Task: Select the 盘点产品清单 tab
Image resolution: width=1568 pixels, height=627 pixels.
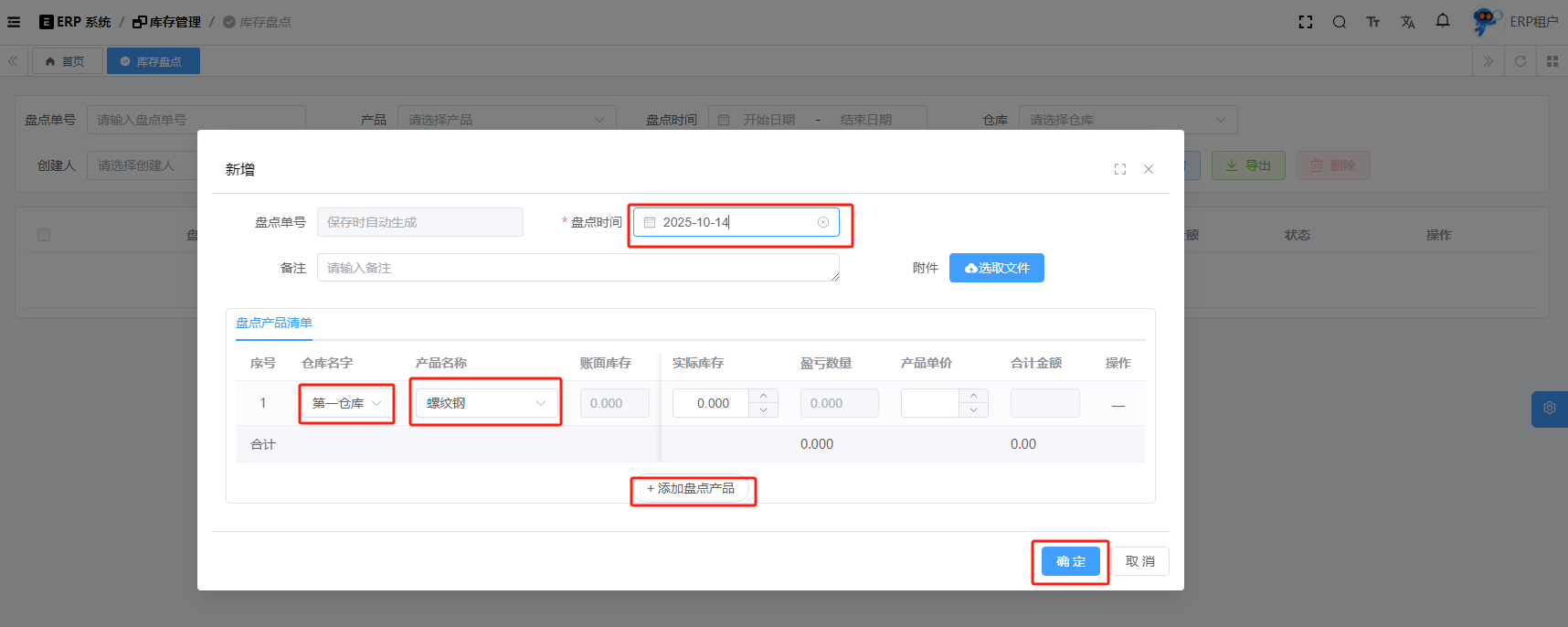Action: click(x=274, y=323)
